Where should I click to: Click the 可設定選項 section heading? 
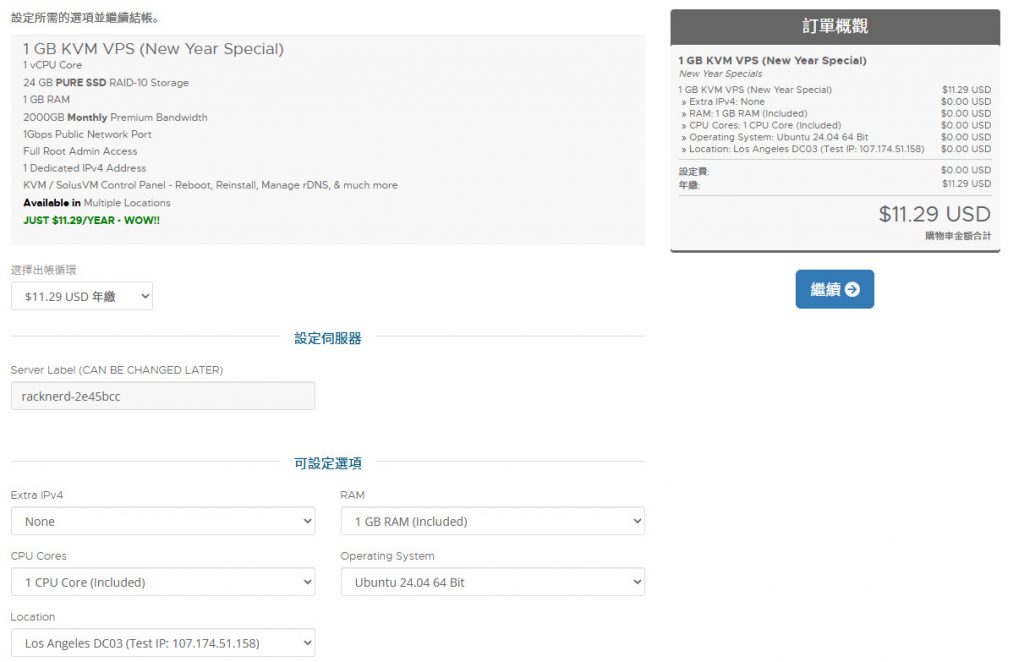click(x=327, y=464)
